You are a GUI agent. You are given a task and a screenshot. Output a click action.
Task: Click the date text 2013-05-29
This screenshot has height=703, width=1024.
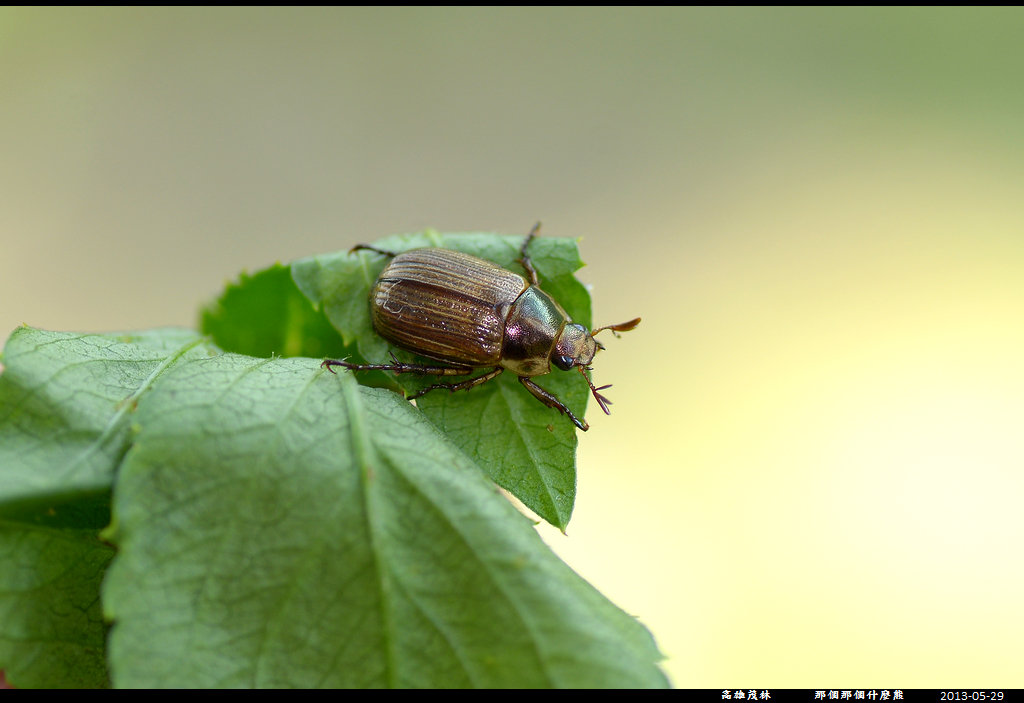tap(971, 696)
